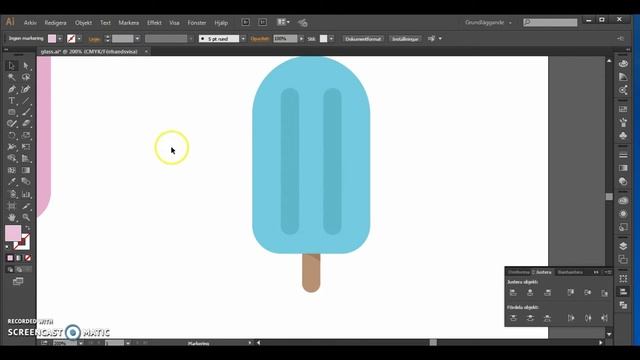Open the Stil style dropdown arrow

(x=331, y=39)
